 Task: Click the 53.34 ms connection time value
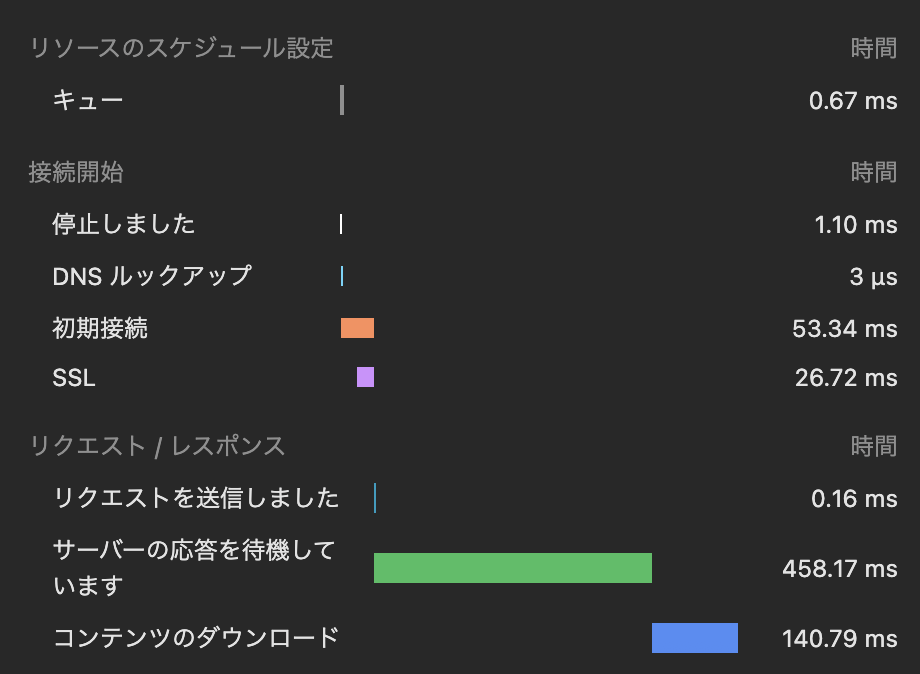coord(844,328)
